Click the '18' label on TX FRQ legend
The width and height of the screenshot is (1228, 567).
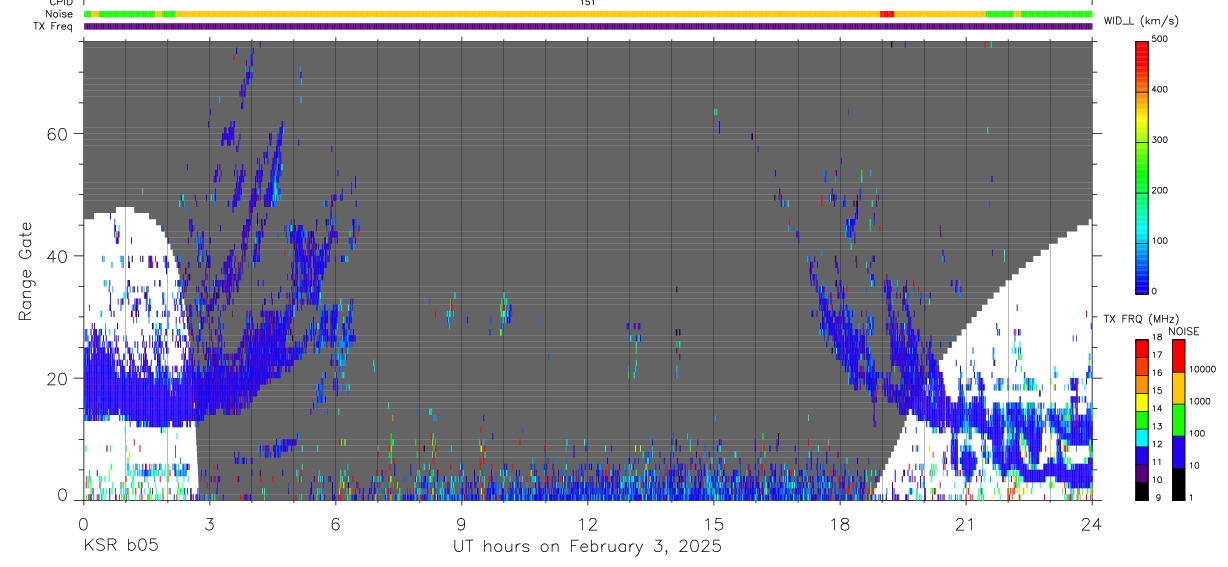[x=1157, y=338]
